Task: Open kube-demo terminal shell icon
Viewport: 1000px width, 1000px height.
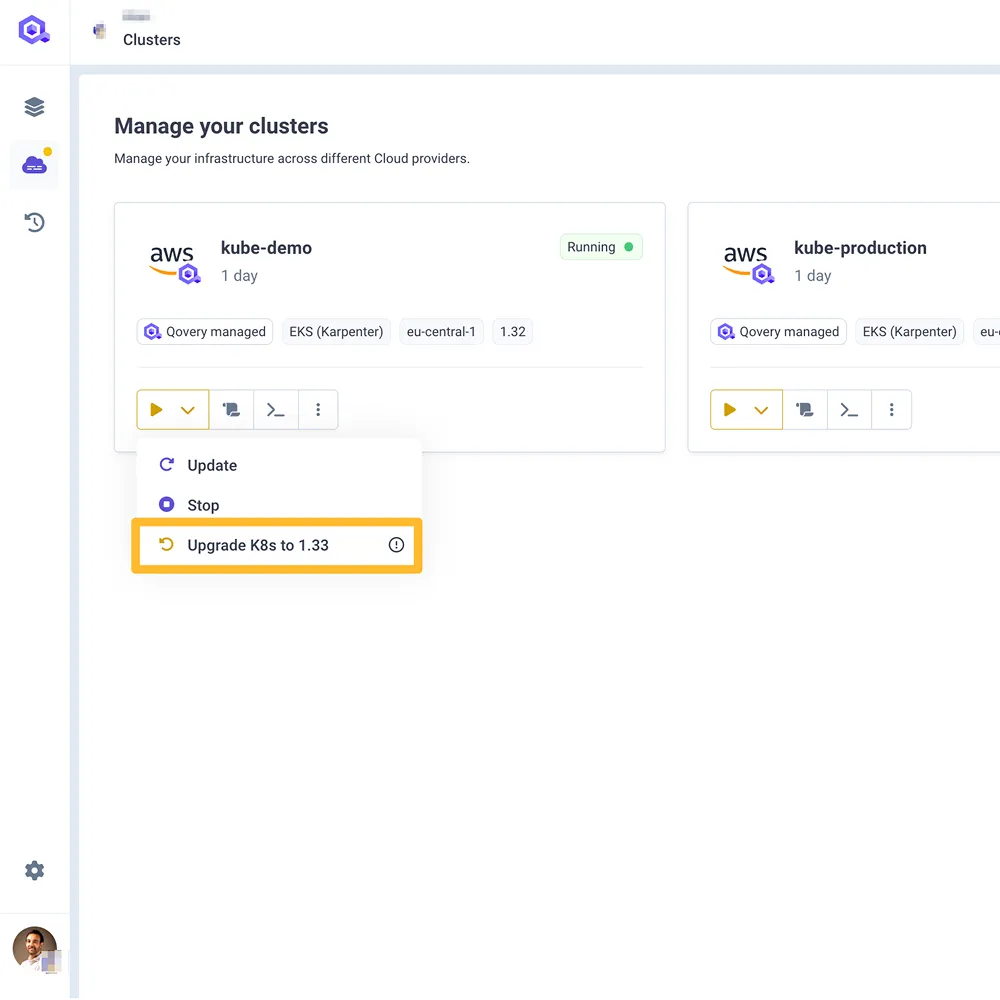Action: 276,409
